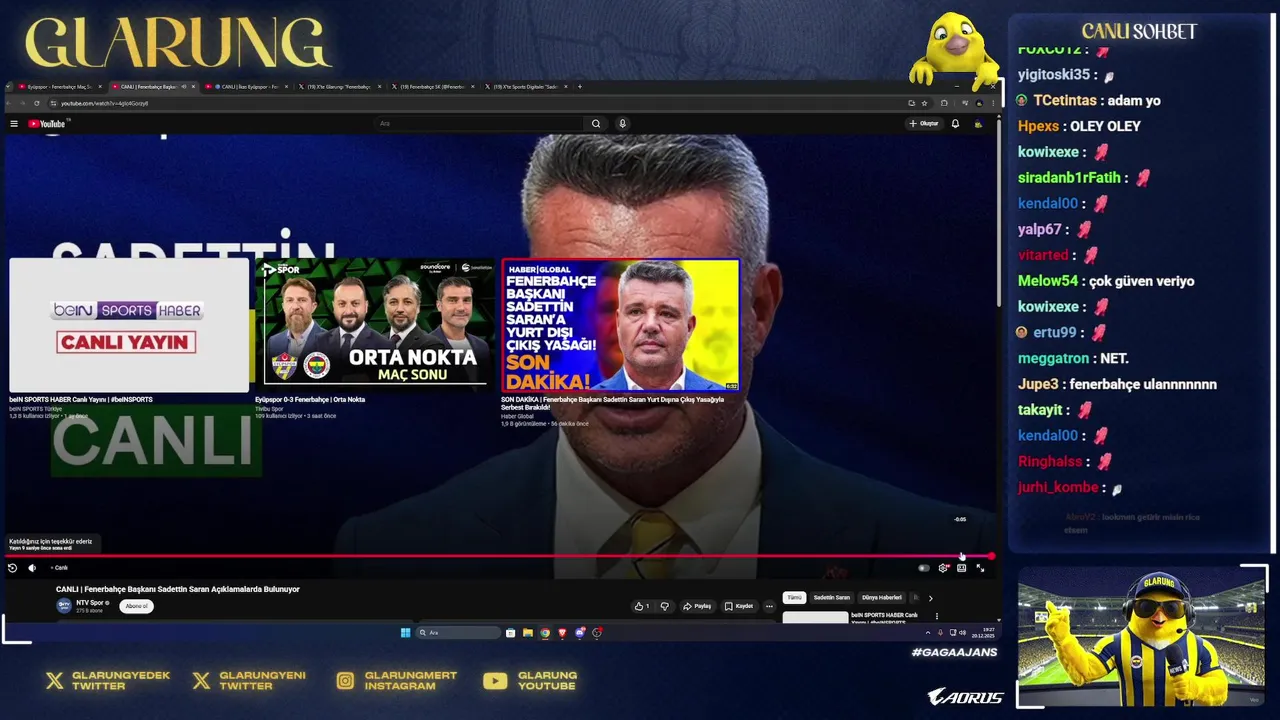
Task: Like the video with thumbs up
Action: pyautogui.click(x=641, y=606)
